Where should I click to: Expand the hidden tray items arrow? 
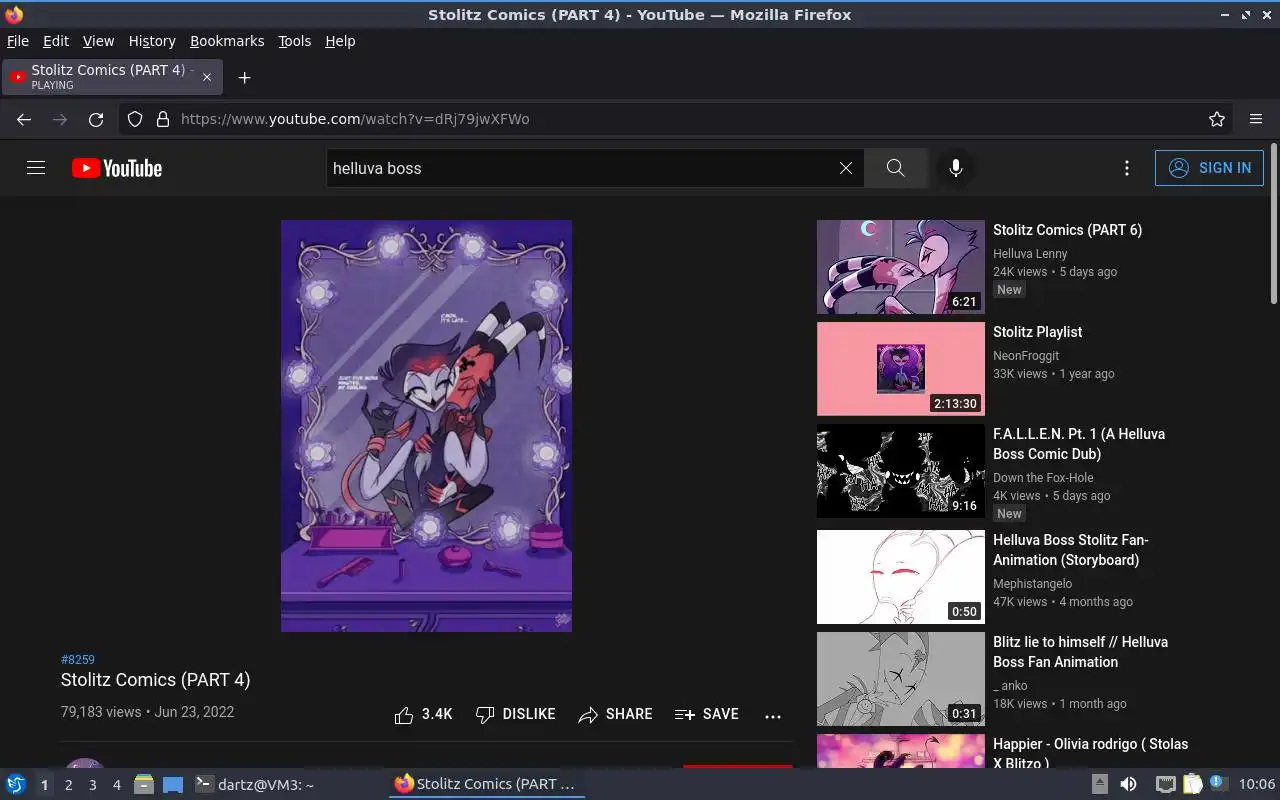click(1099, 784)
